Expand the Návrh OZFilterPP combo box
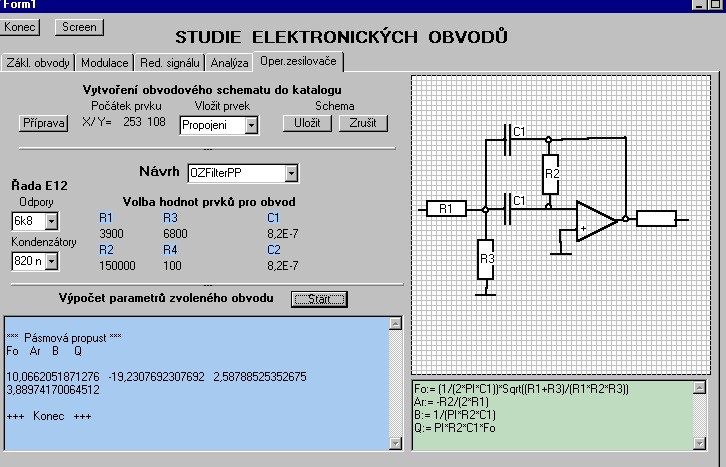 291,174
